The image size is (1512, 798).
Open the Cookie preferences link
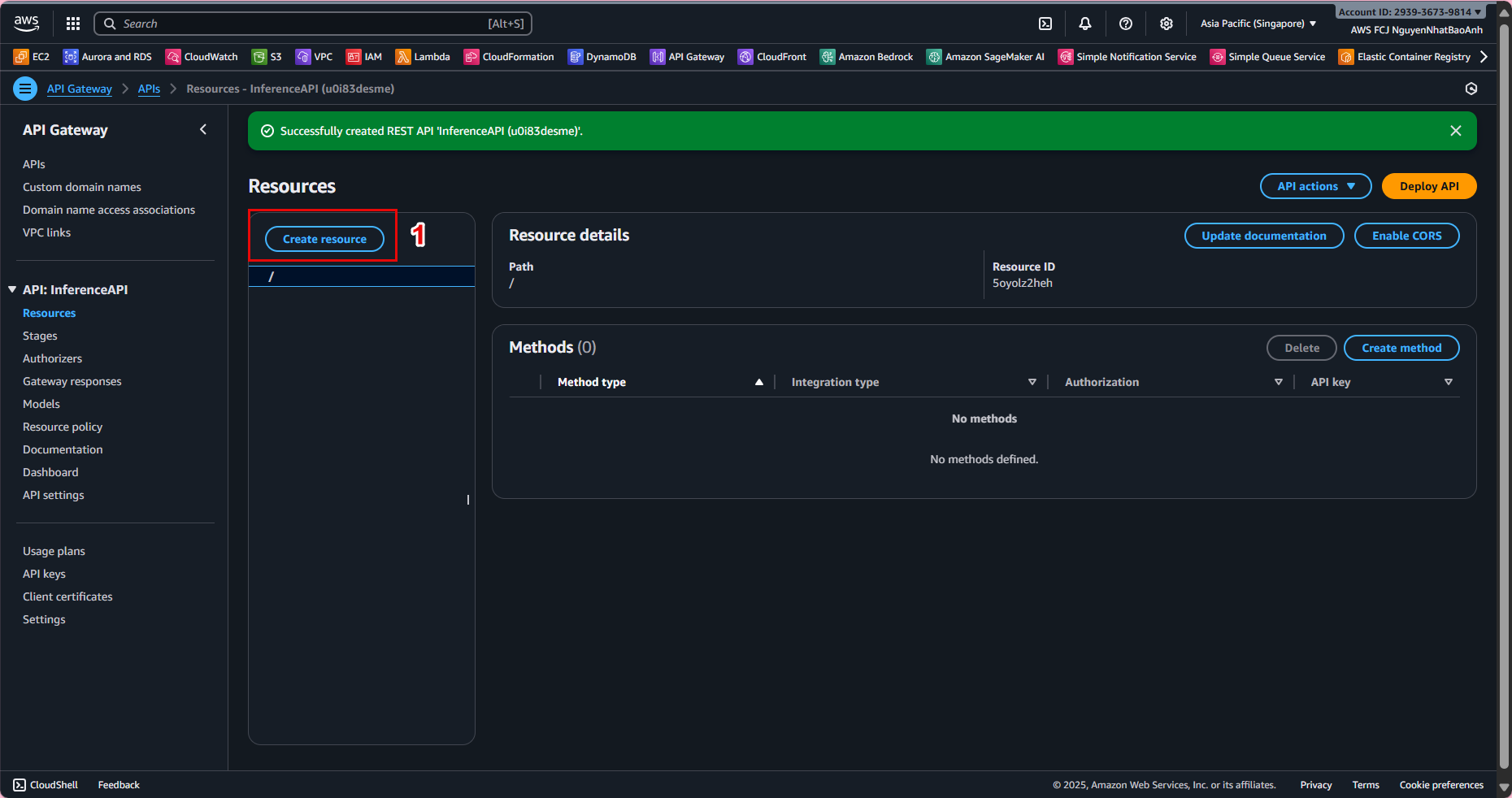1441,785
